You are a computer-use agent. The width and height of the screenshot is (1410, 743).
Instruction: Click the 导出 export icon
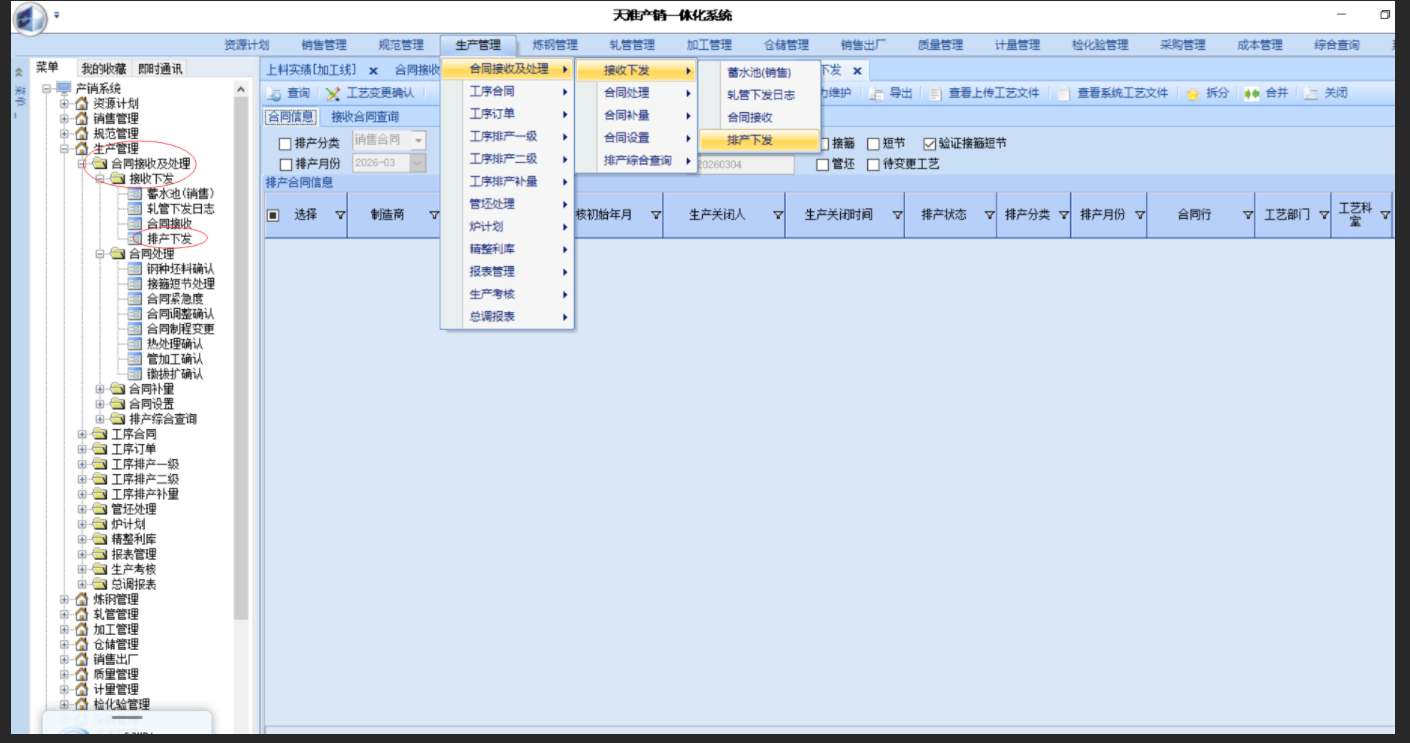coord(876,93)
